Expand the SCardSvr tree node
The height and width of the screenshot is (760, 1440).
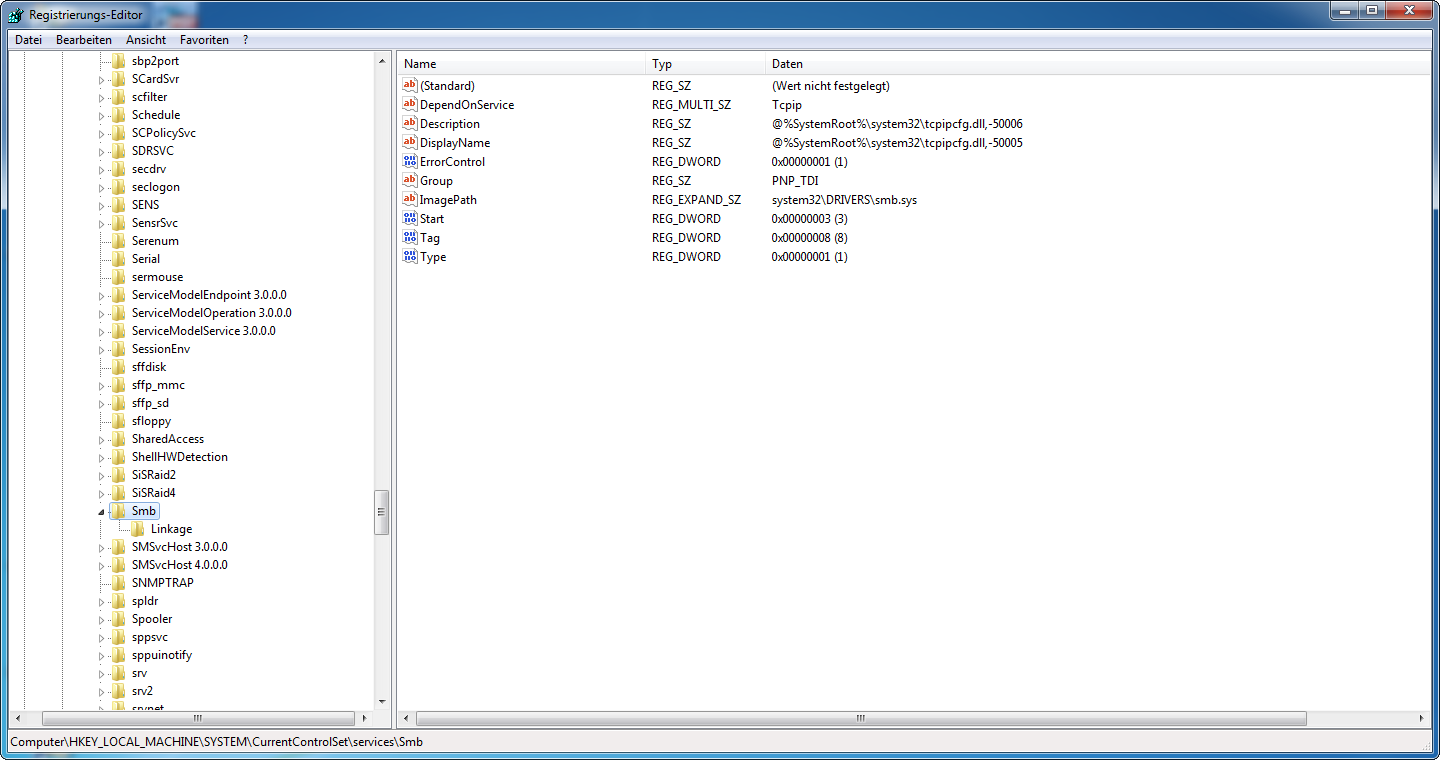click(101, 79)
